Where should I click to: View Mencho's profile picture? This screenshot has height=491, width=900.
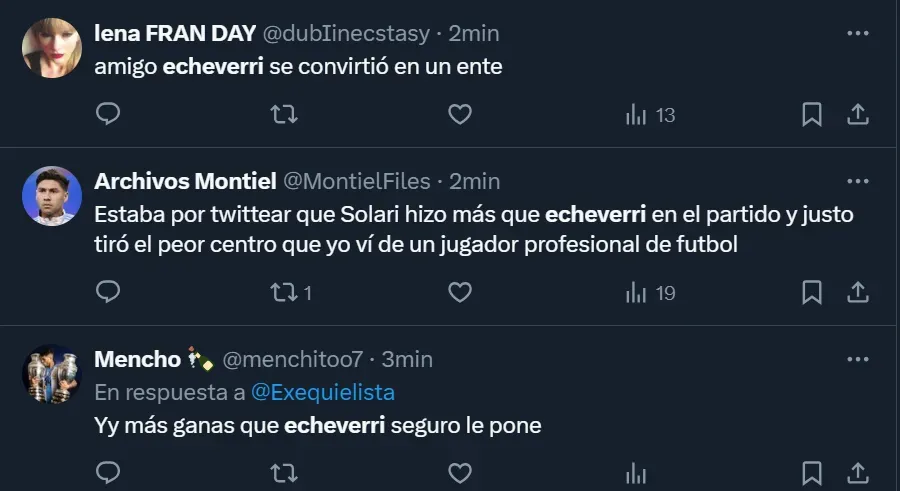[x=51, y=374]
